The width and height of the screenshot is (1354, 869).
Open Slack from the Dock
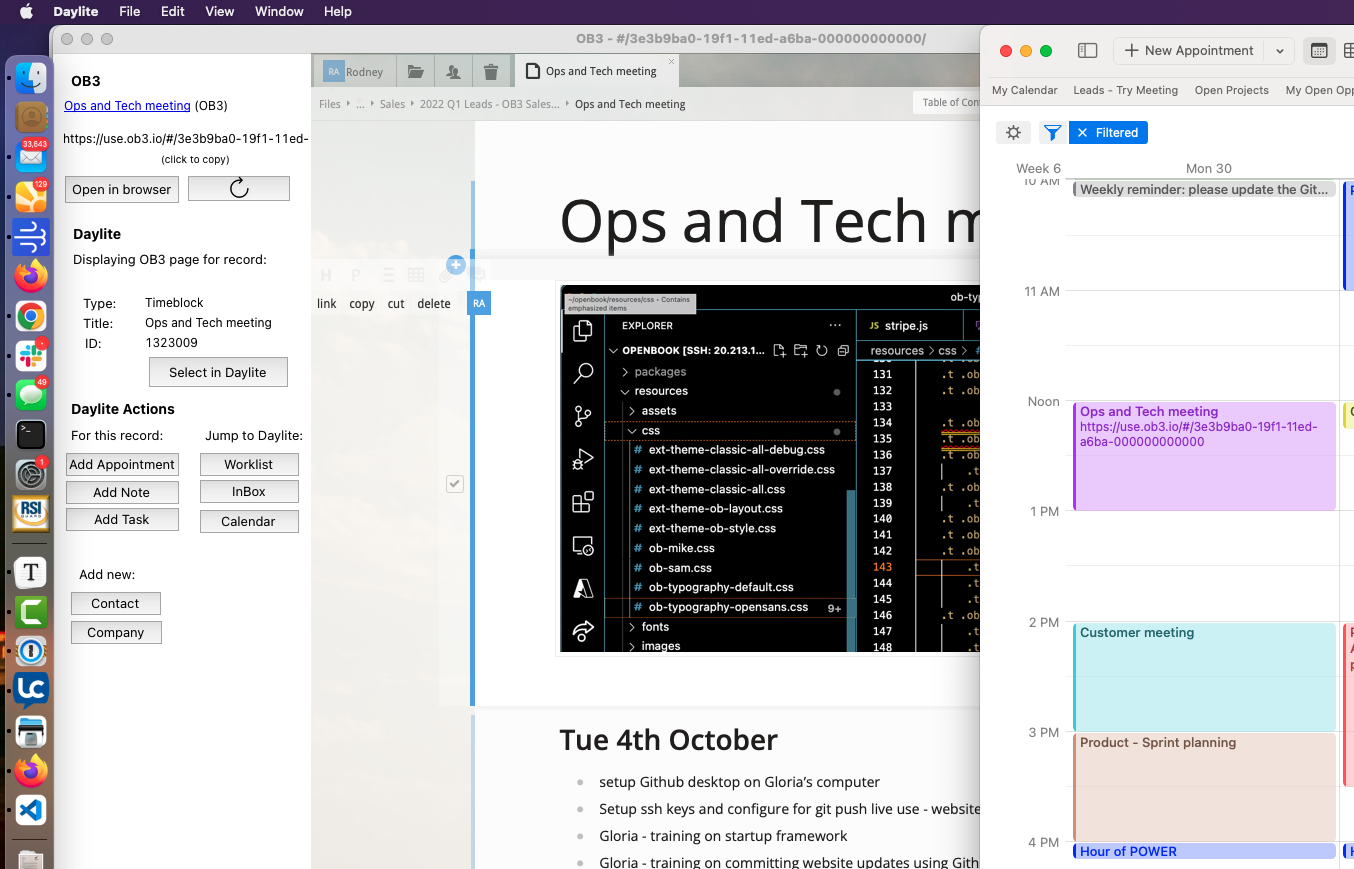(x=31, y=355)
